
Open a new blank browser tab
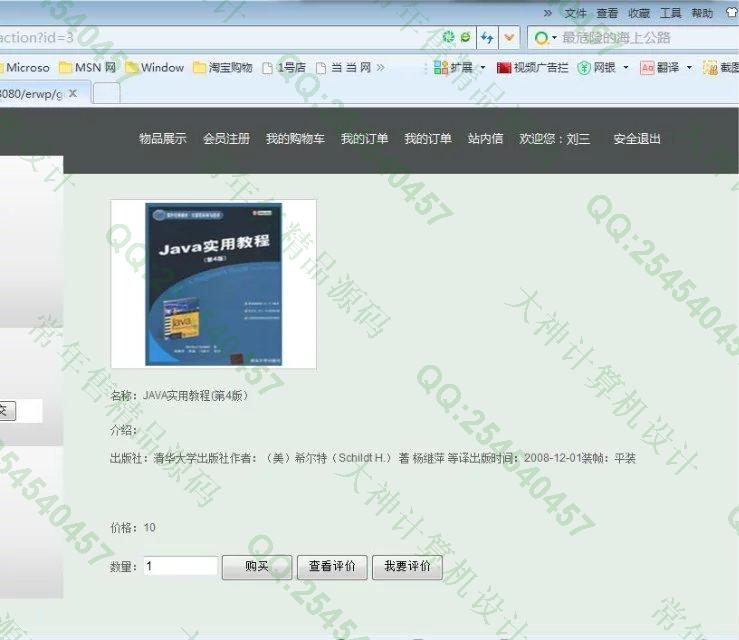point(107,93)
